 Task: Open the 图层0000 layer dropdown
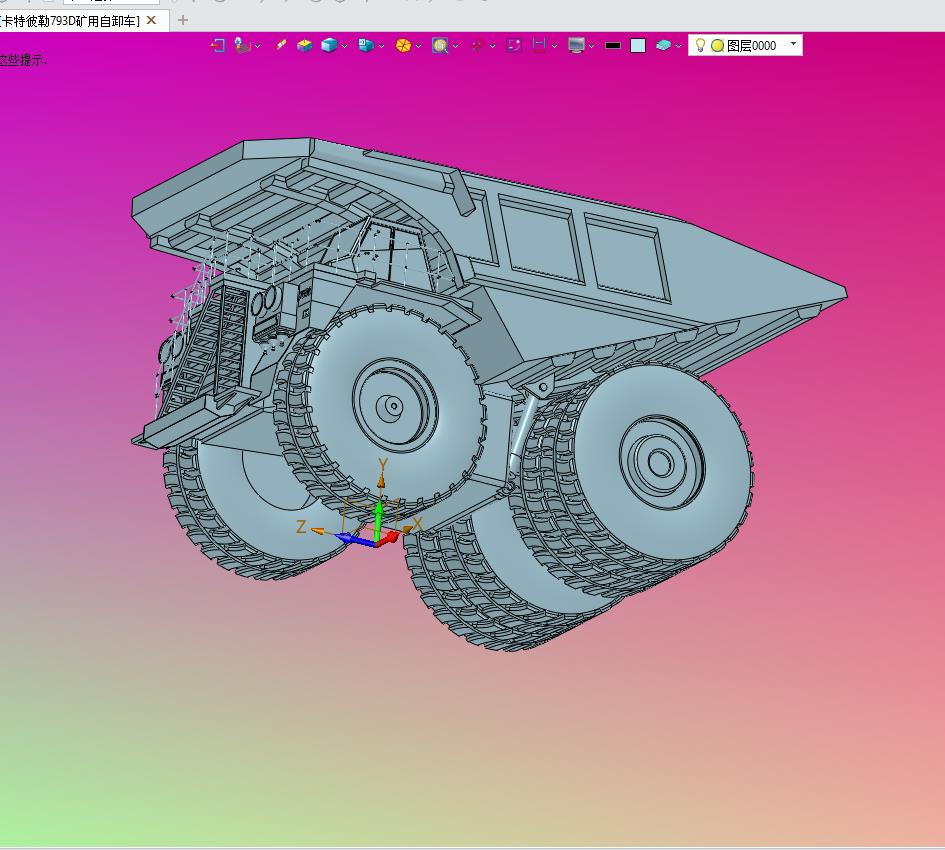click(793, 45)
